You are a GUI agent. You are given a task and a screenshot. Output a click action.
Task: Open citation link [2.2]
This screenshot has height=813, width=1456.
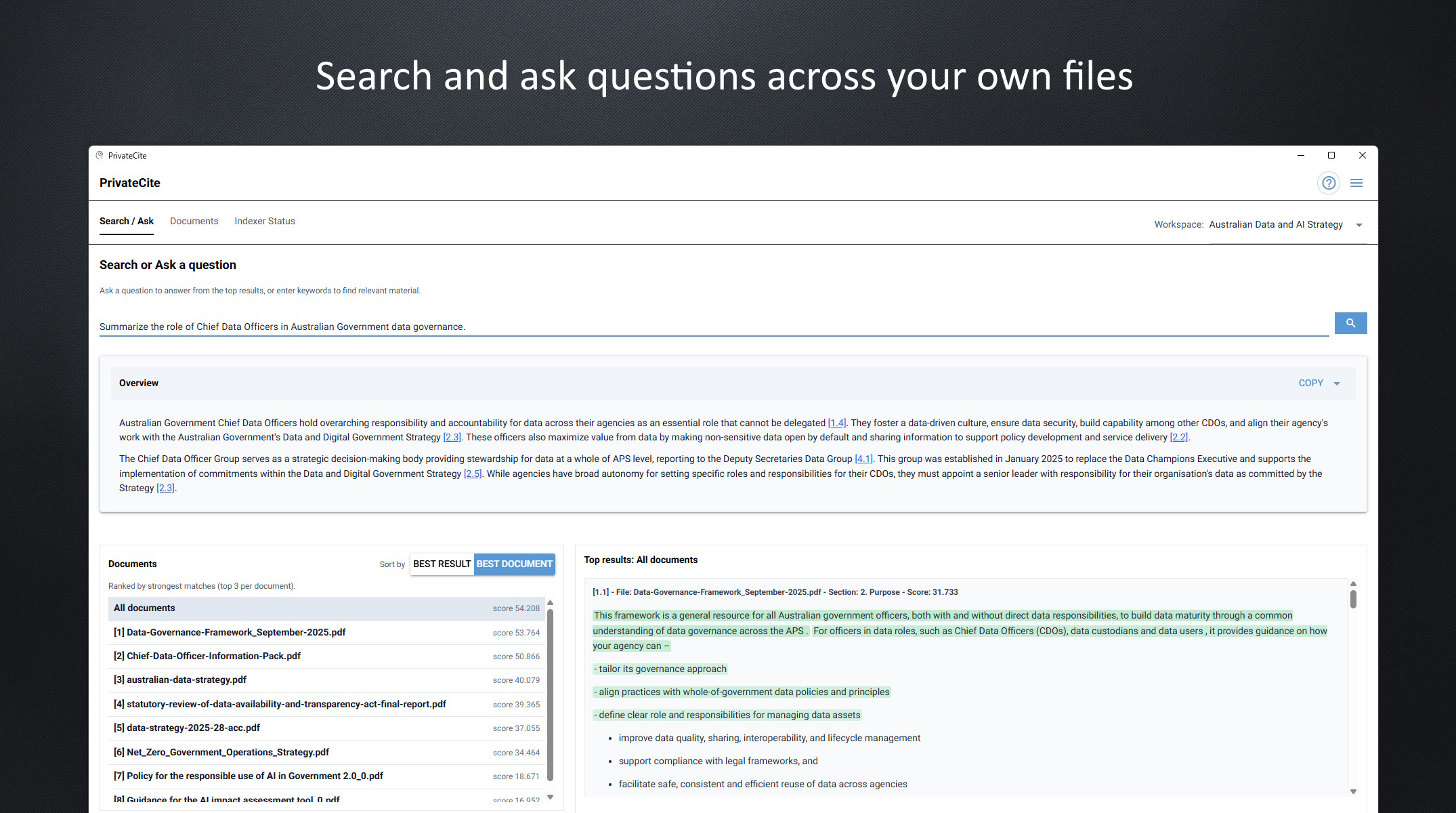click(x=1179, y=437)
